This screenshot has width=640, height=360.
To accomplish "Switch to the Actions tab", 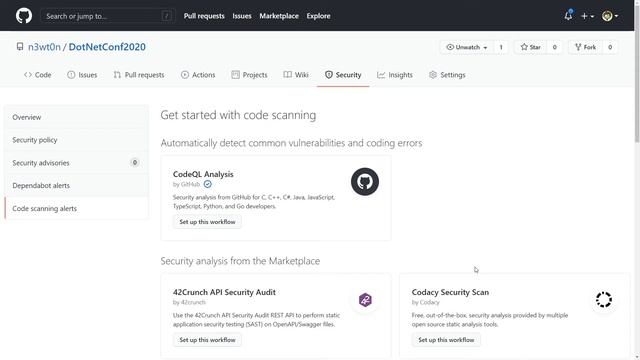I will [x=198, y=75].
